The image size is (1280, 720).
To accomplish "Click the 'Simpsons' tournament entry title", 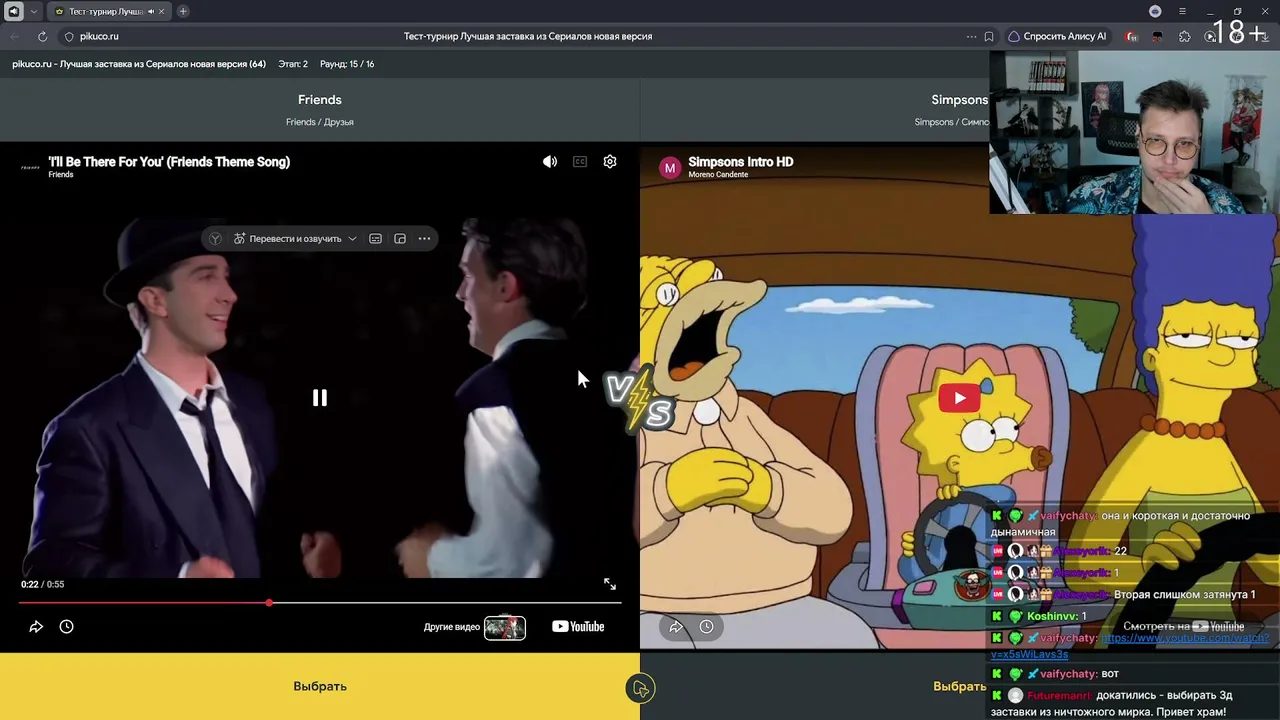I will point(960,100).
